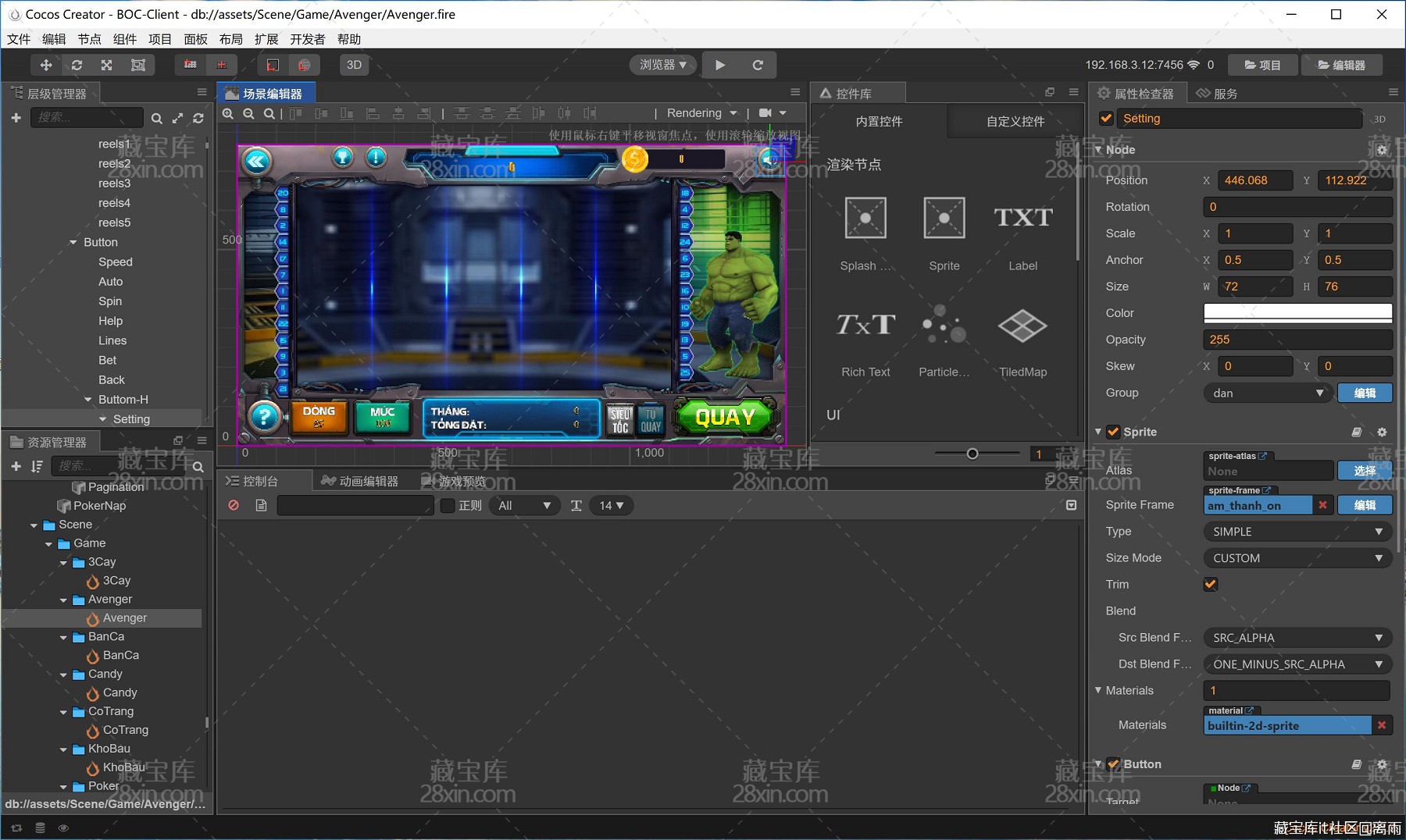Open the 节点 menu
This screenshot has height=840, width=1406.
[89, 39]
